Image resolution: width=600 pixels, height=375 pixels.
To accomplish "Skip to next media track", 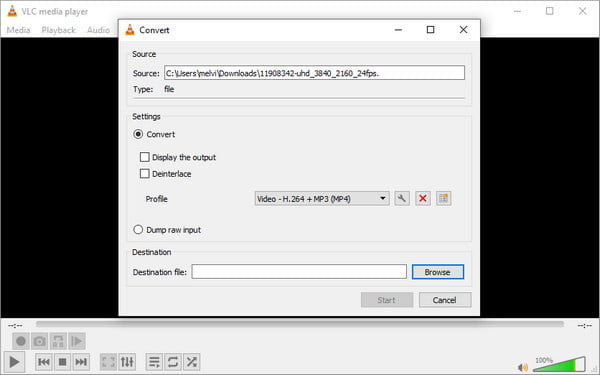I will [x=81, y=362].
